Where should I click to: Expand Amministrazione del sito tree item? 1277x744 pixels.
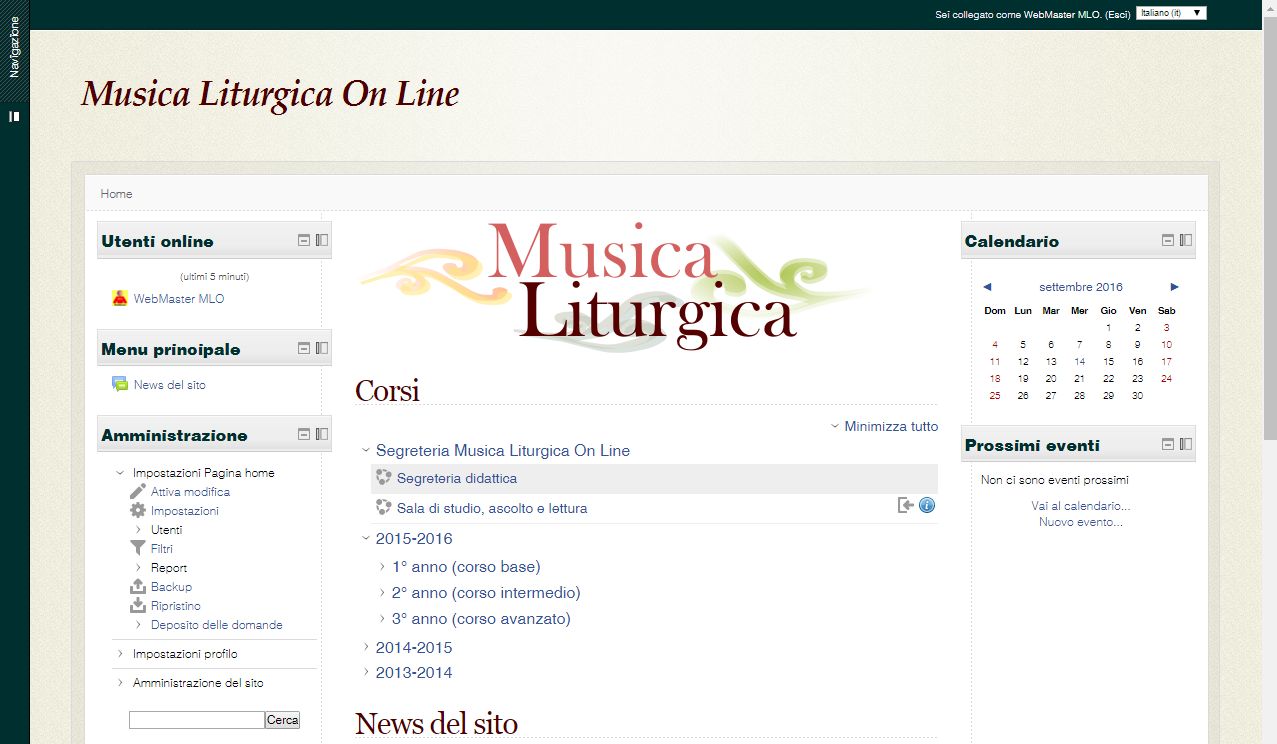tap(120, 683)
